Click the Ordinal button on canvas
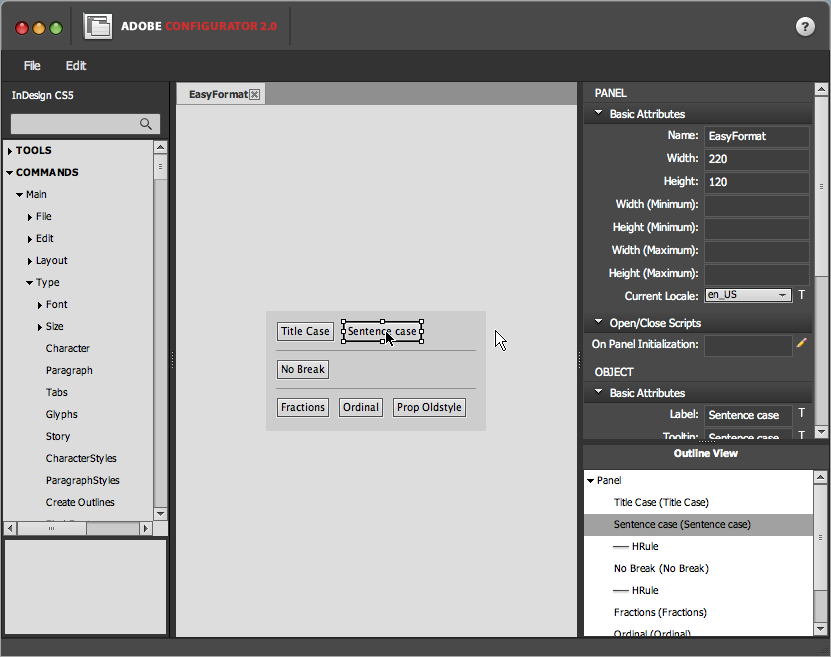 tap(361, 407)
